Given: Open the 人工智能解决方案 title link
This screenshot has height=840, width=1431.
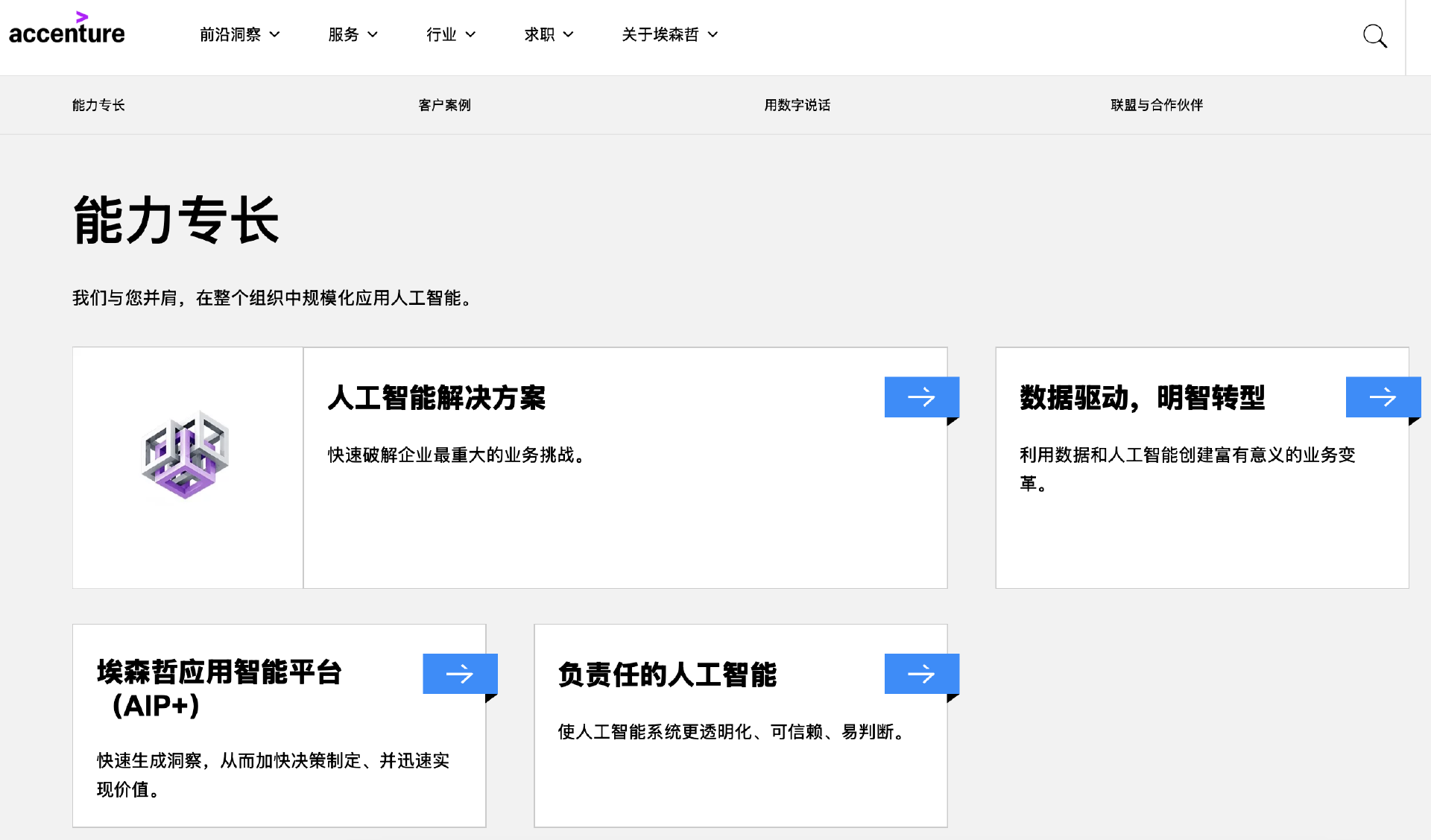Looking at the screenshot, I should click(x=436, y=398).
